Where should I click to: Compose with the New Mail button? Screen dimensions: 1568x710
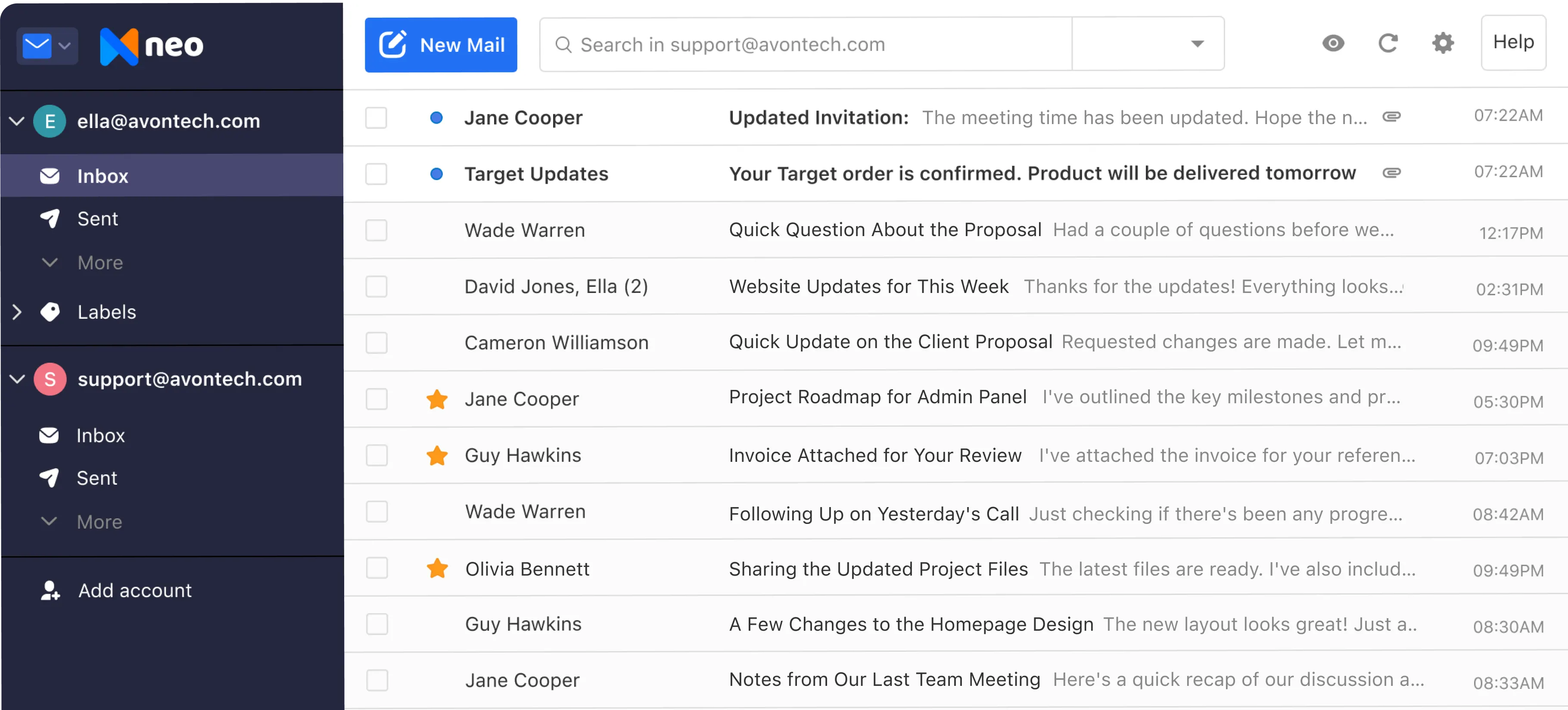coord(441,44)
